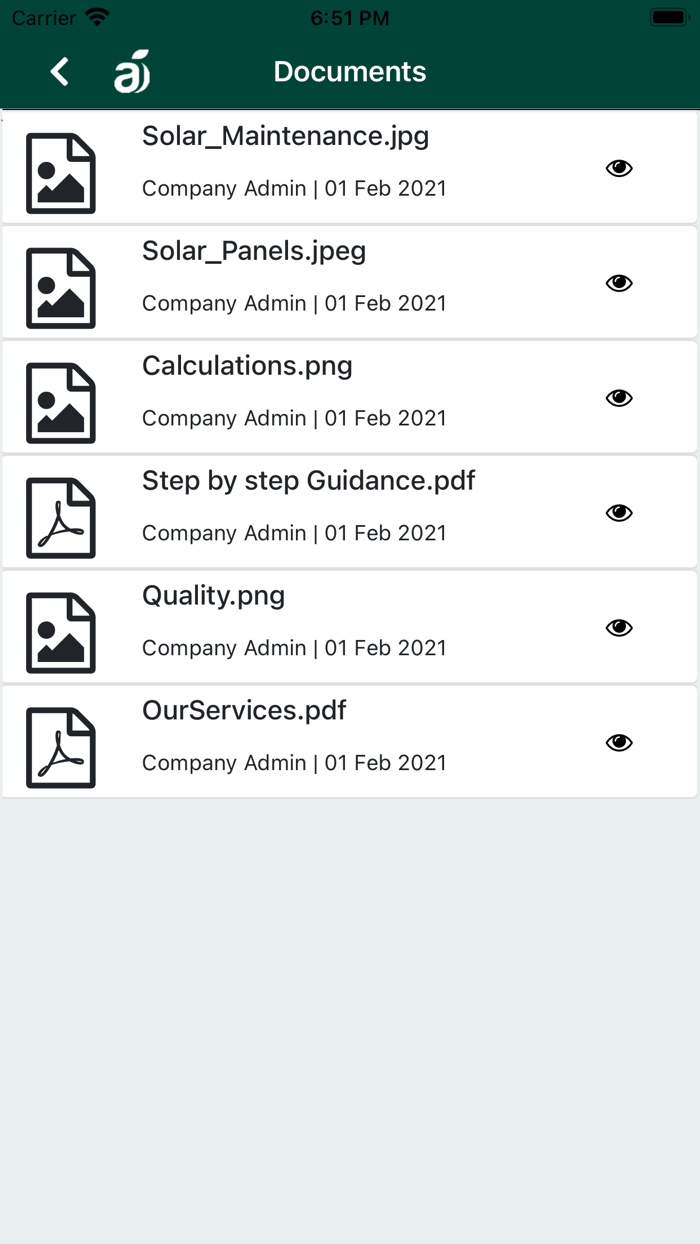The image size is (700, 1244).
Task: Tap the Documents header title
Action: [x=350, y=72]
